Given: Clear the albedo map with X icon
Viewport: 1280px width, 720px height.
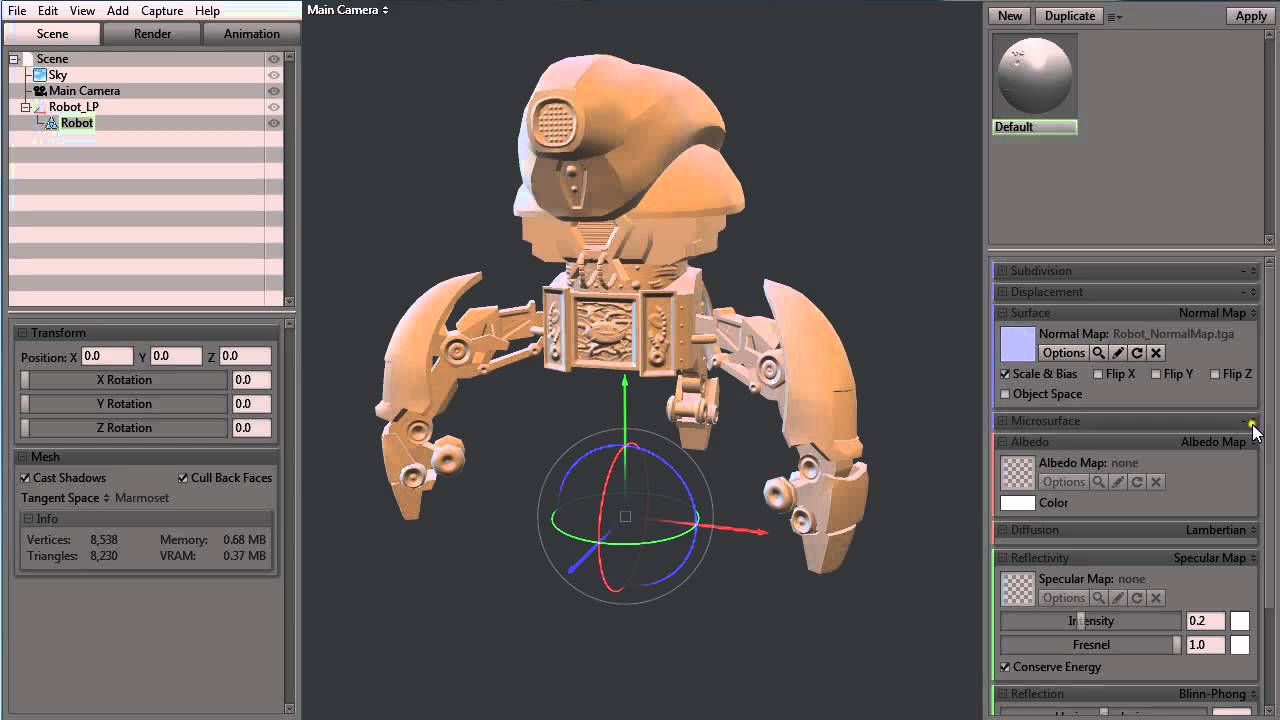Looking at the screenshot, I should (x=1156, y=482).
